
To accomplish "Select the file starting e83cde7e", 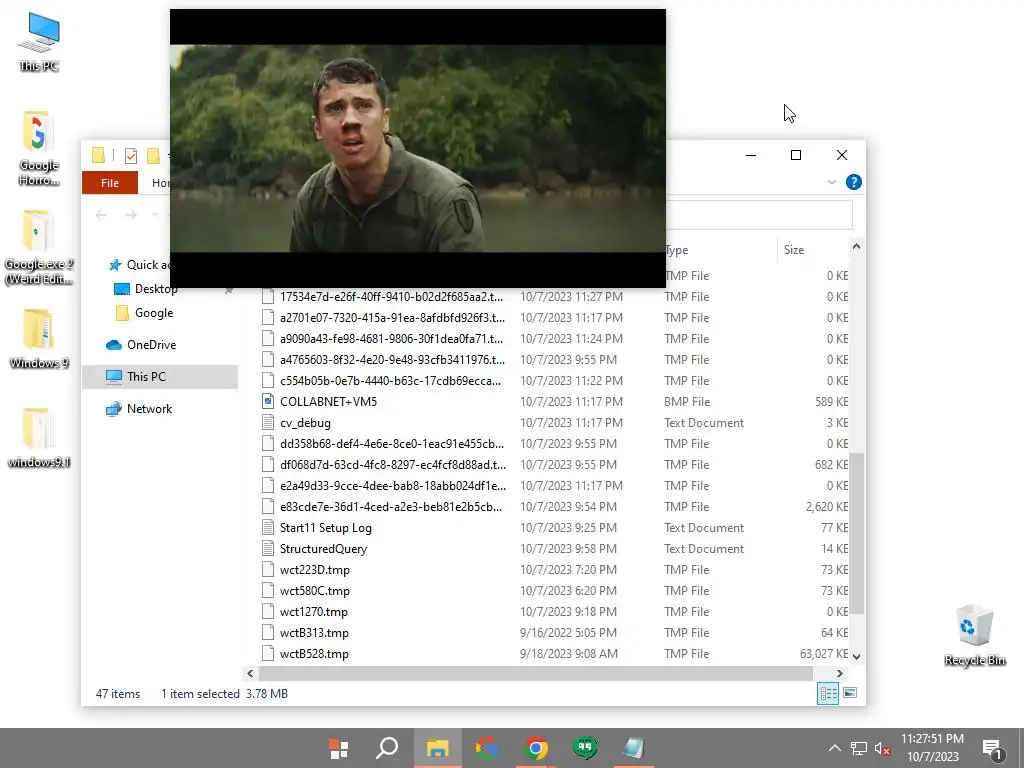I will coord(554,507).
